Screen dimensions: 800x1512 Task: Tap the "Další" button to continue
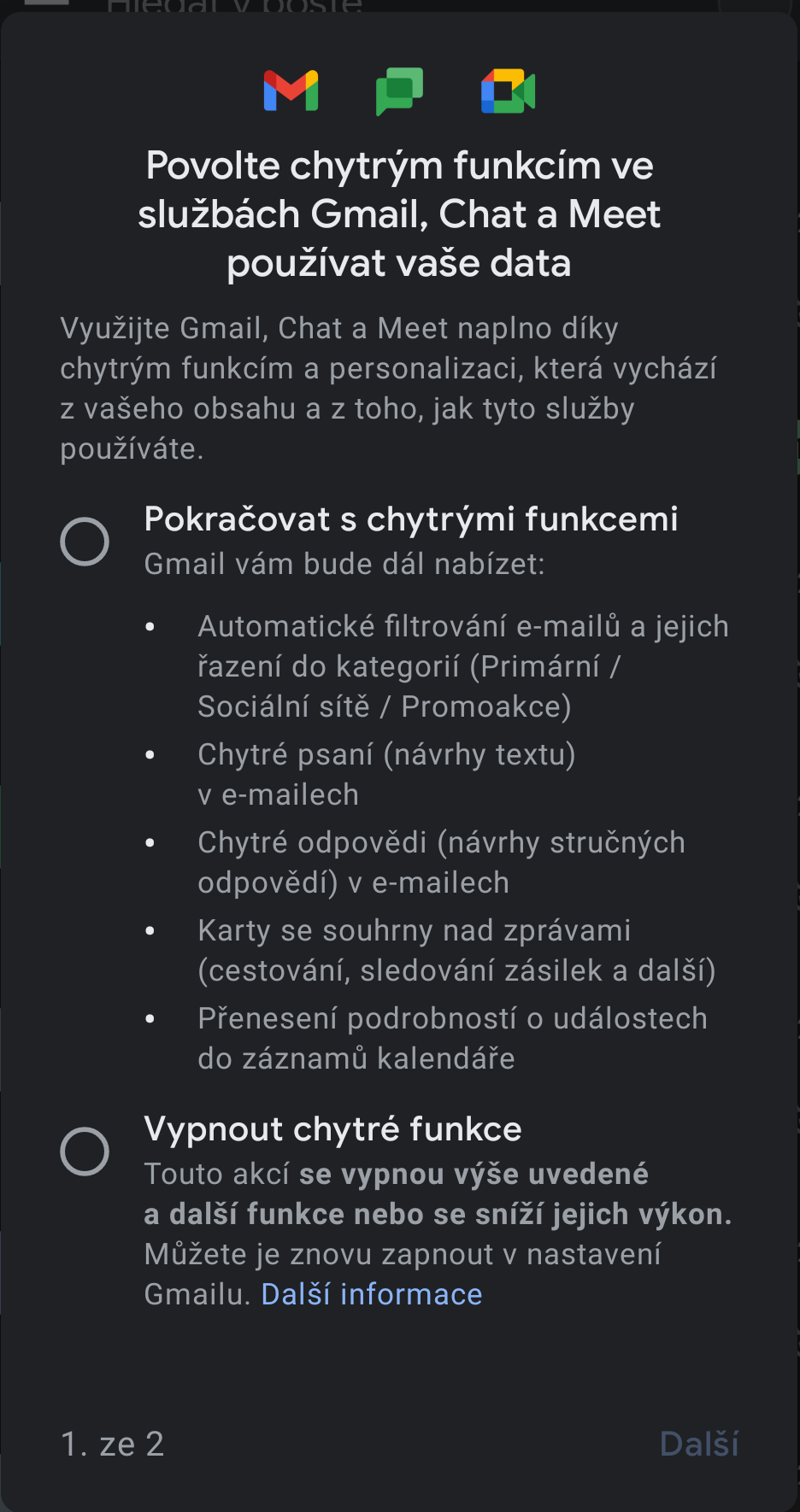pos(699,1444)
